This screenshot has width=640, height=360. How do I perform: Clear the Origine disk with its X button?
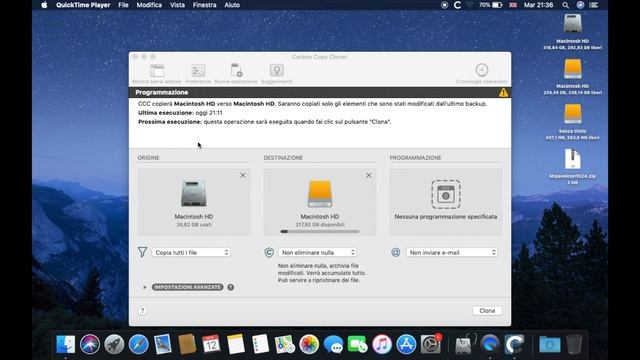pos(243,175)
